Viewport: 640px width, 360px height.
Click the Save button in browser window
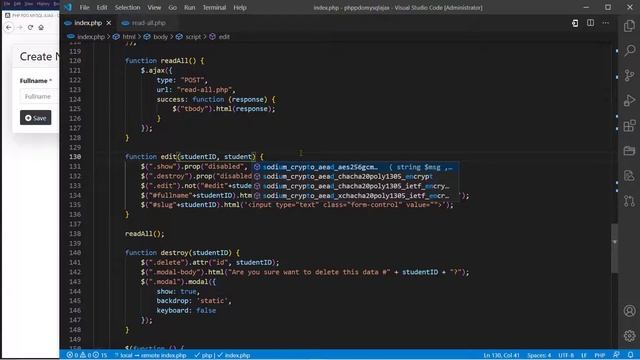(x=36, y=118)
